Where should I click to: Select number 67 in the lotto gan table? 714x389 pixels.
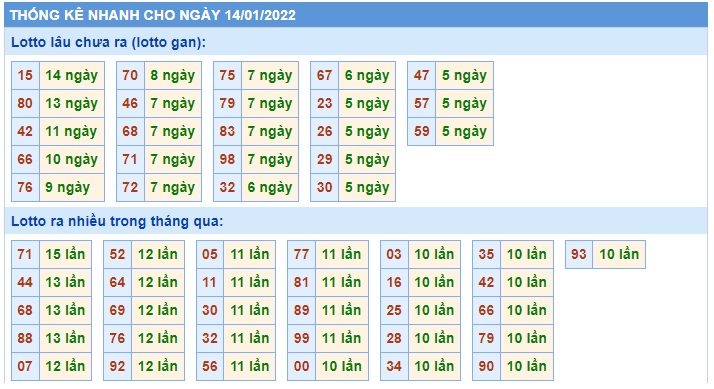324,76
